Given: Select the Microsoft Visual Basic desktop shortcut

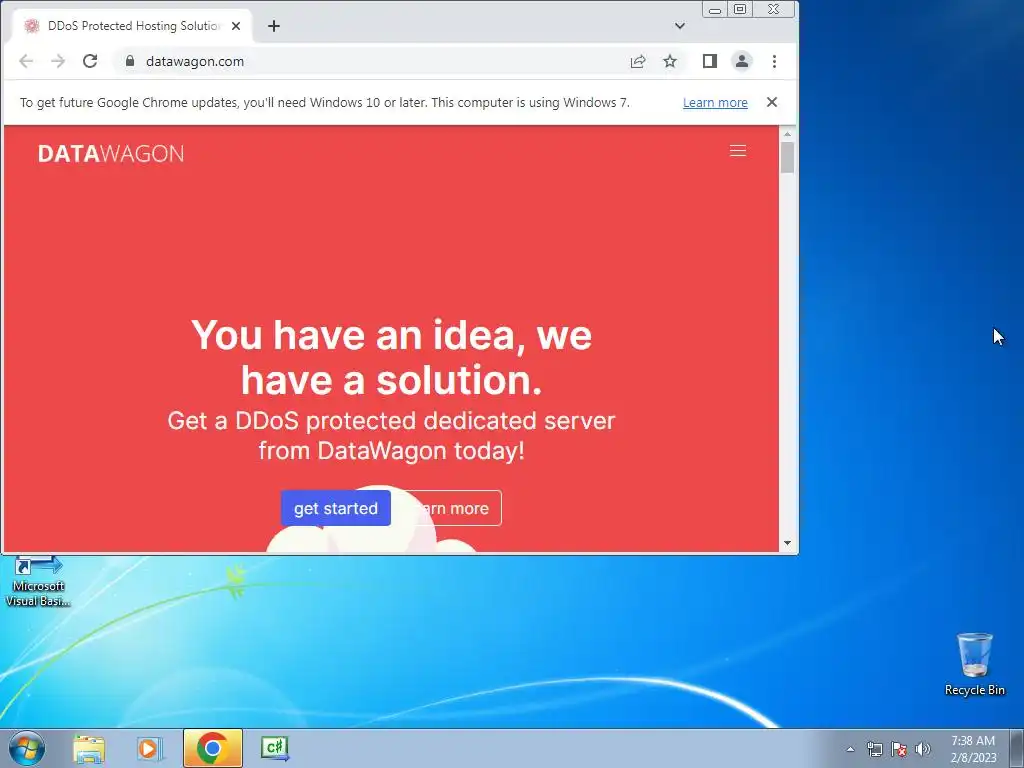Looking at the screenshot, I should tap(38, 581).
